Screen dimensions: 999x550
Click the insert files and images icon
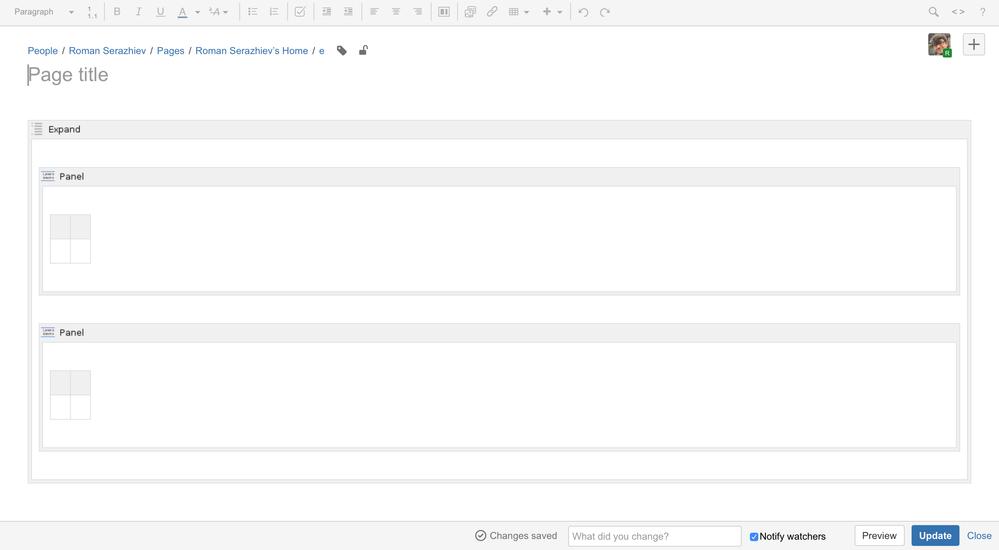coord(470,12)
